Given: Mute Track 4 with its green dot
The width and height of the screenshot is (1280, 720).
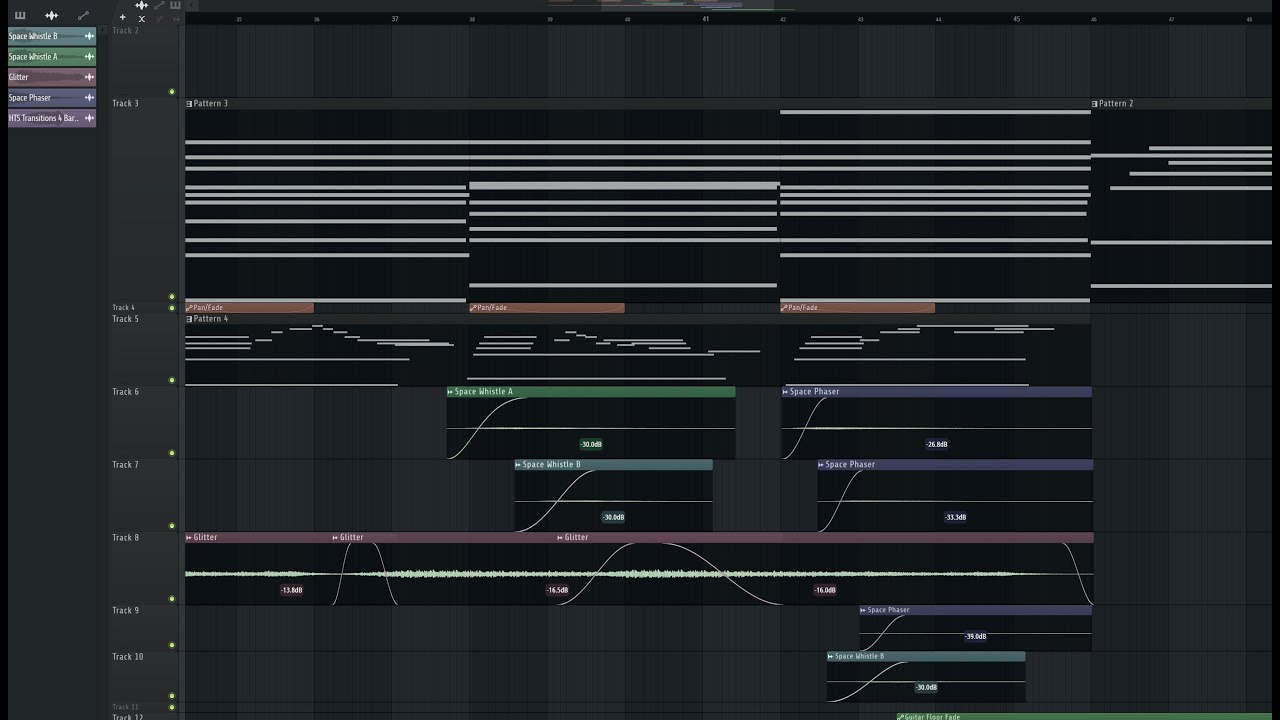Looking at the screenshot, I should [x=172, y=308].
